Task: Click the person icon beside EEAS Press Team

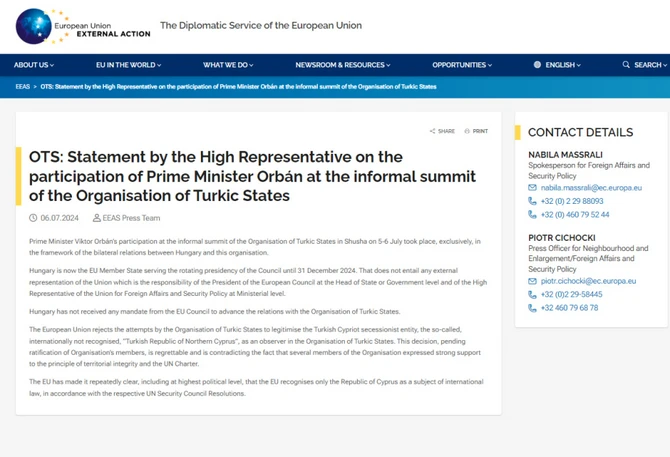Action: (x=97, y=218)
